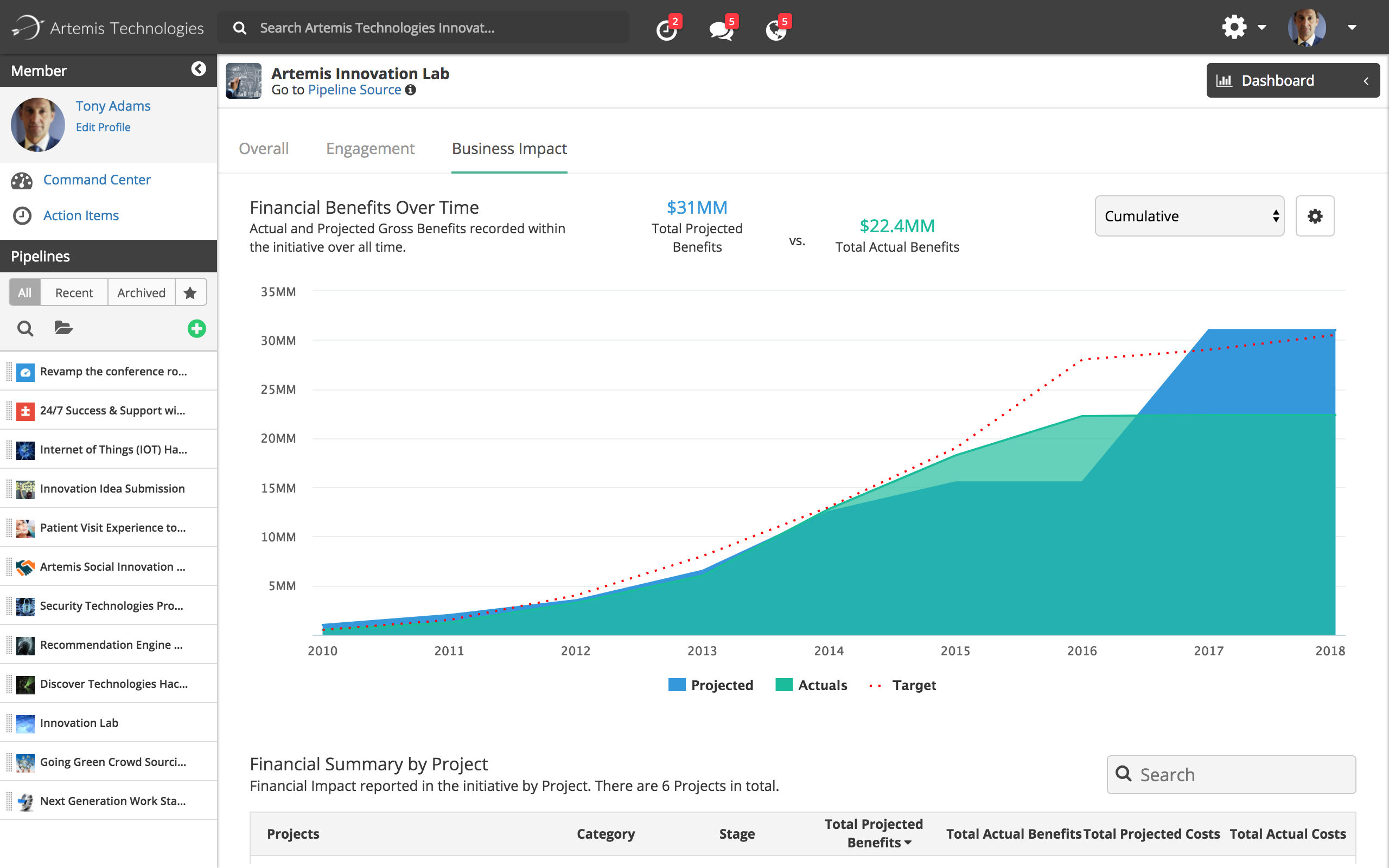Collapse the Member sidebar panel
1389x868 pixels.
(198, 69)
